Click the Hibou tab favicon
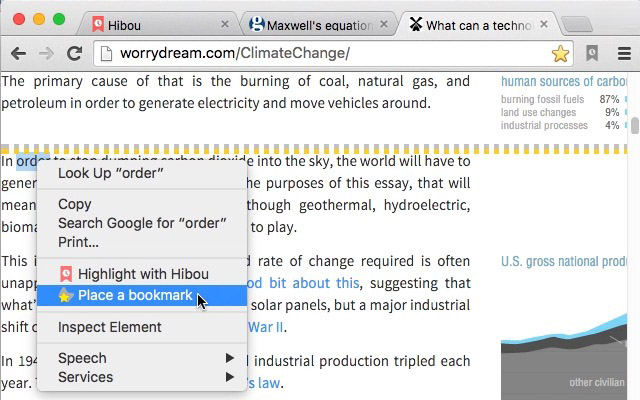This screenshot has height=400, width=640. [98, 24]
